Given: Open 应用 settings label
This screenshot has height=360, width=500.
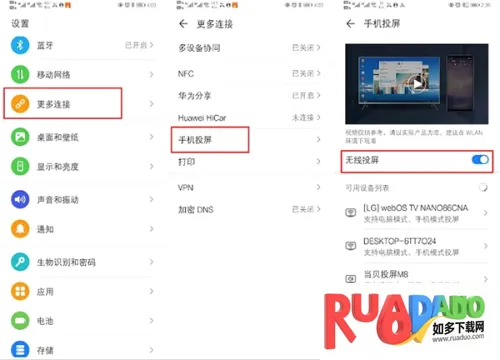Looking at the screenshot, I should (45, 292).
